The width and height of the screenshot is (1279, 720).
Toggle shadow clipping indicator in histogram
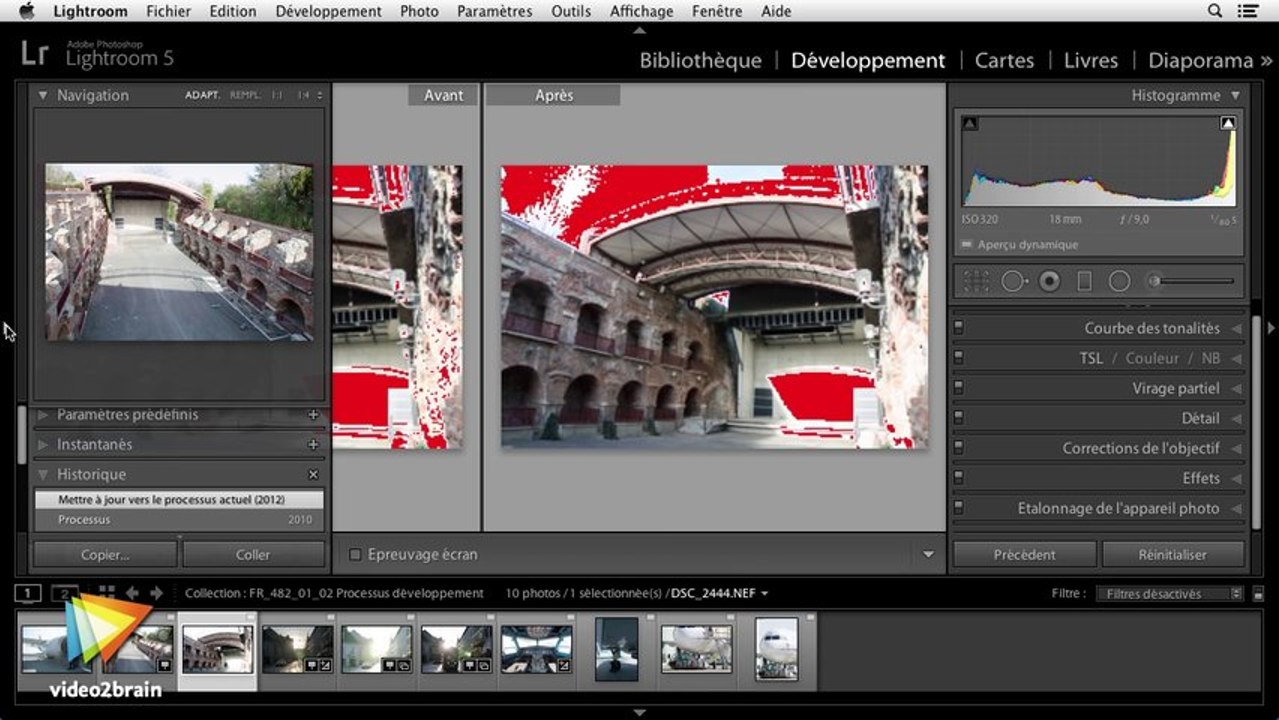pyautogui.click(x=970, y=124)
